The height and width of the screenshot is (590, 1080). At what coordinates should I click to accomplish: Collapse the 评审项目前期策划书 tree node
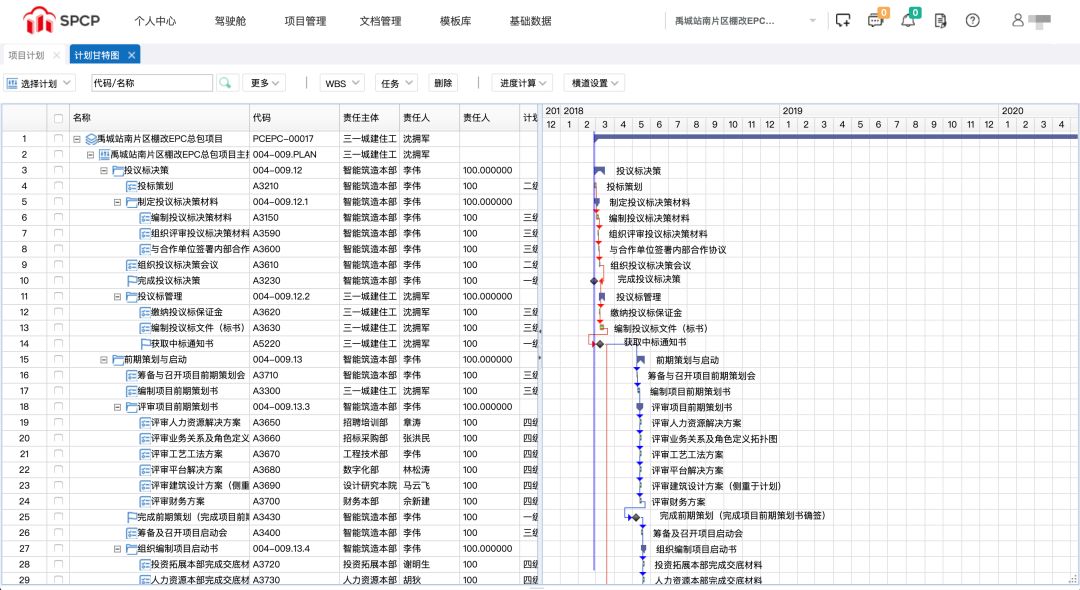coord(117,407)
